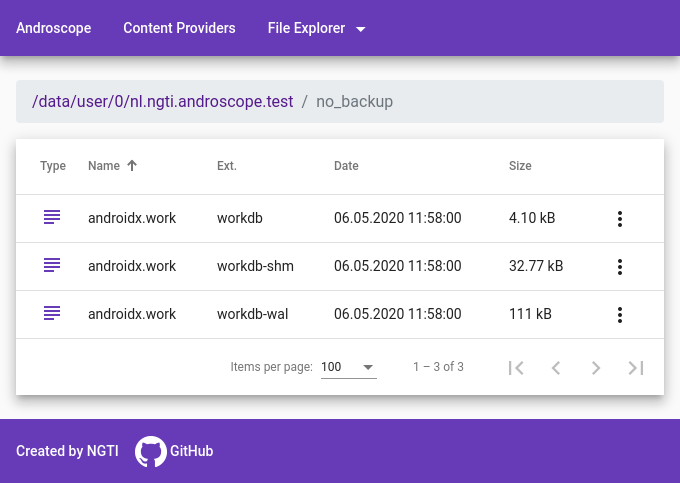The height and width of the screenshot is (483, 680).
Task: Open more options menu for the 4.10 kB file
Action: [x=620, y=219]
